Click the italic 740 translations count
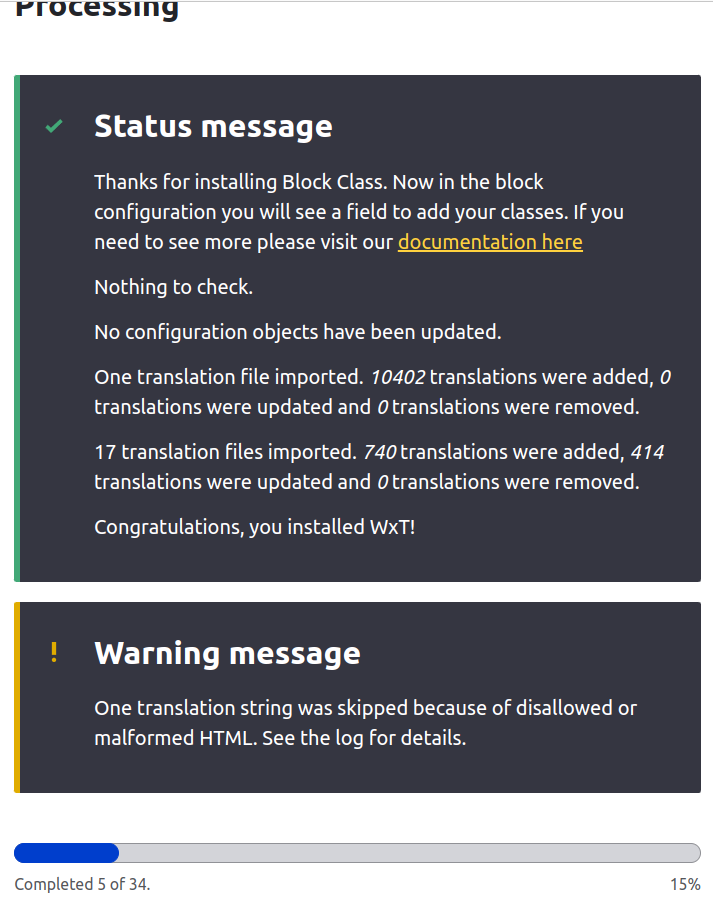 tap(379, 452)
